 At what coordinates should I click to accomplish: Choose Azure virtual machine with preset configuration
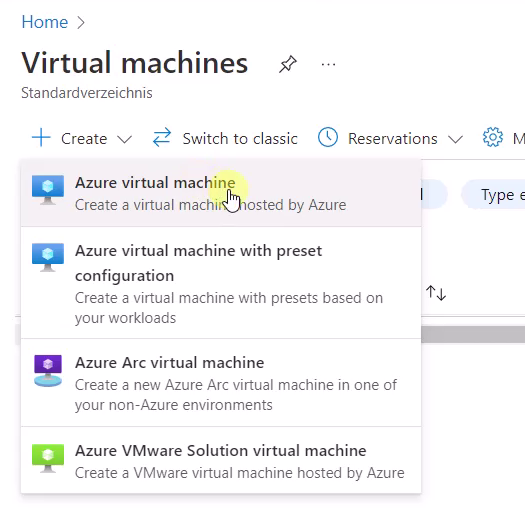click(x=221, y=283)
